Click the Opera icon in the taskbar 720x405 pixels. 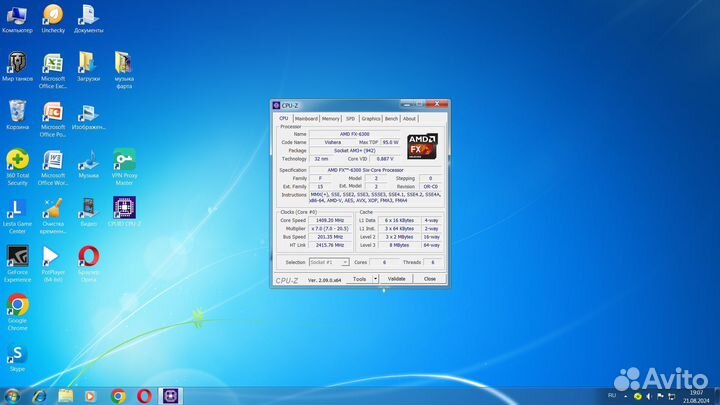(x=142, y=395)
